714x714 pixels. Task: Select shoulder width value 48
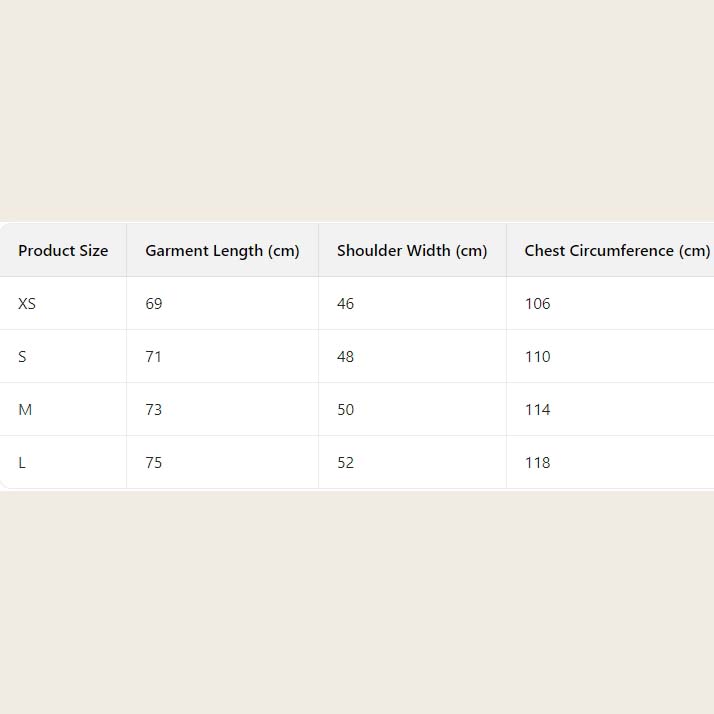pyautogui.click(x=346, y=357)
